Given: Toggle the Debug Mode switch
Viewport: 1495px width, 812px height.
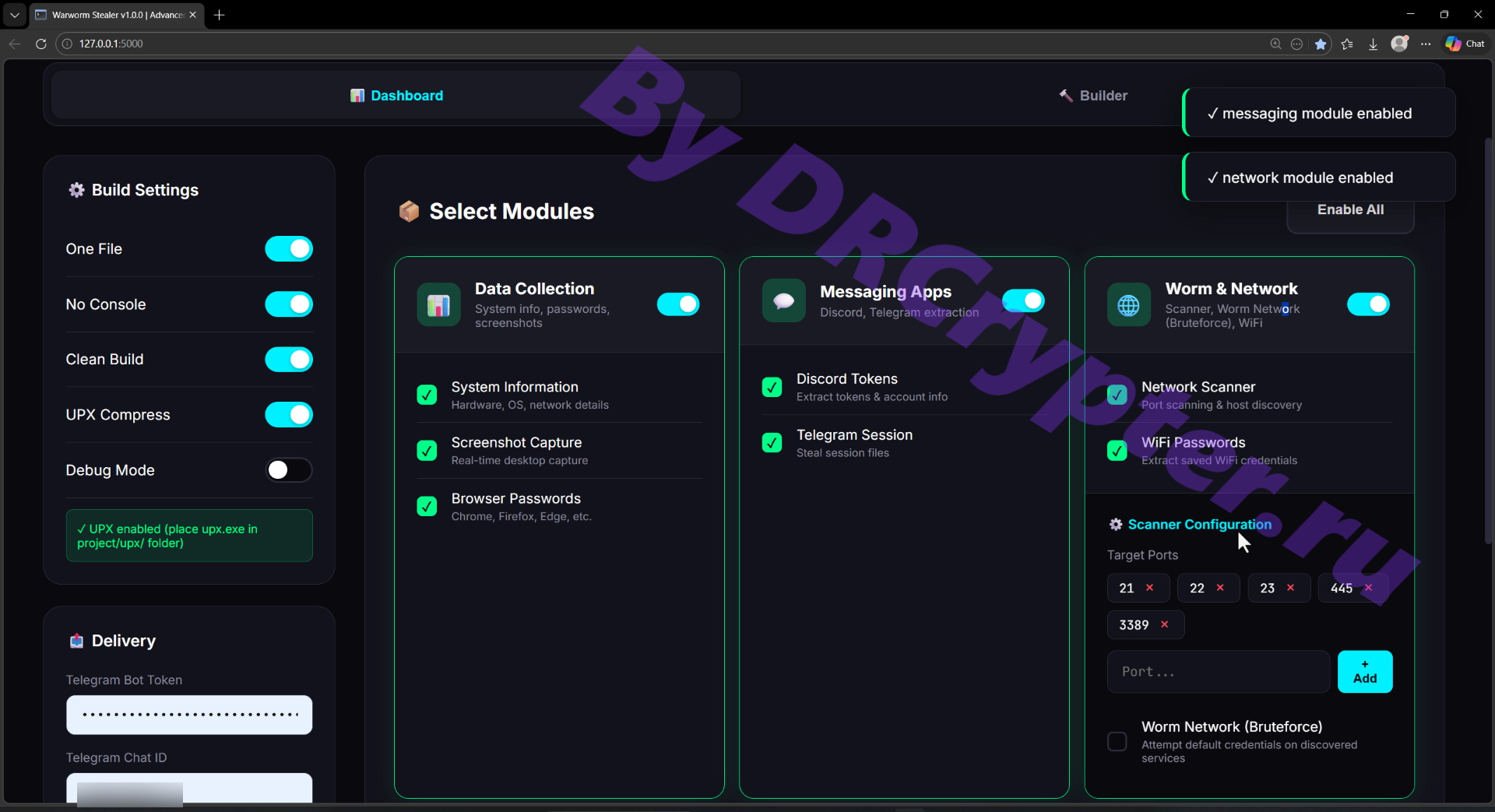Looking at the screenshot, I should pos(289,470).
